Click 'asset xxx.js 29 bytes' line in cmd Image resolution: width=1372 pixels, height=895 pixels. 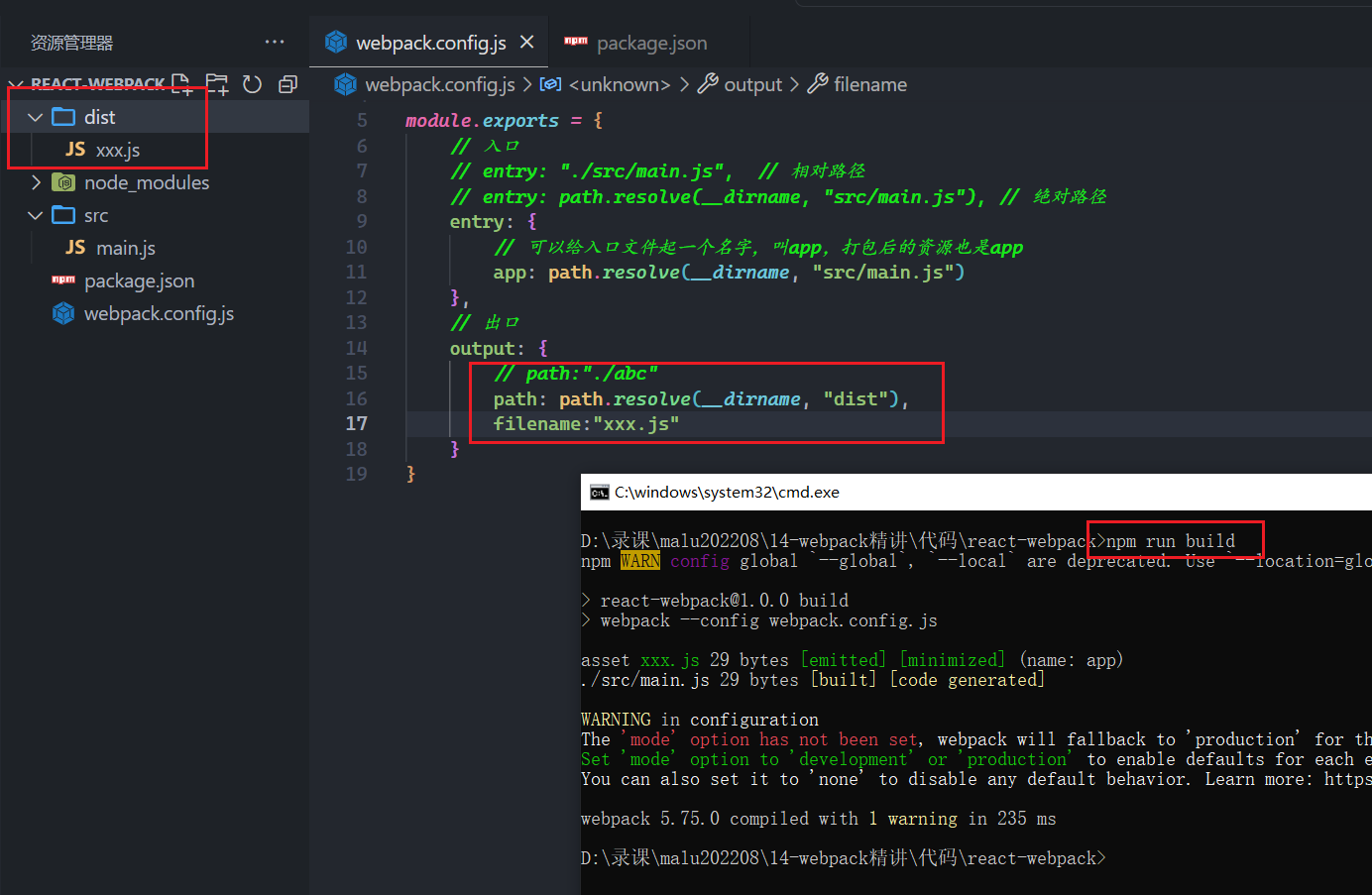[852, 660]
